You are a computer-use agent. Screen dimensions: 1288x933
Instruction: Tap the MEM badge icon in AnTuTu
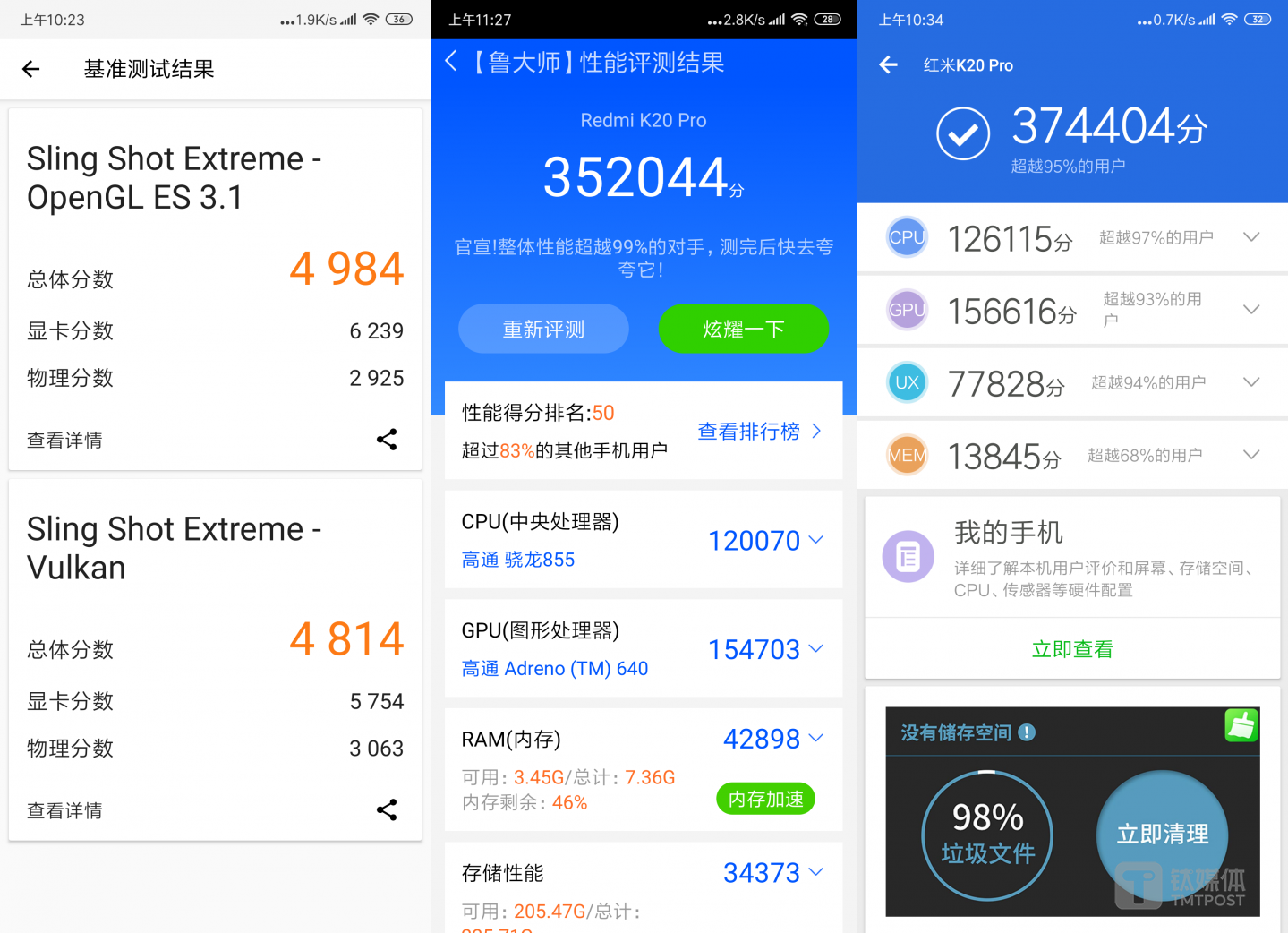pyautogui.click(x=907, y=455)
